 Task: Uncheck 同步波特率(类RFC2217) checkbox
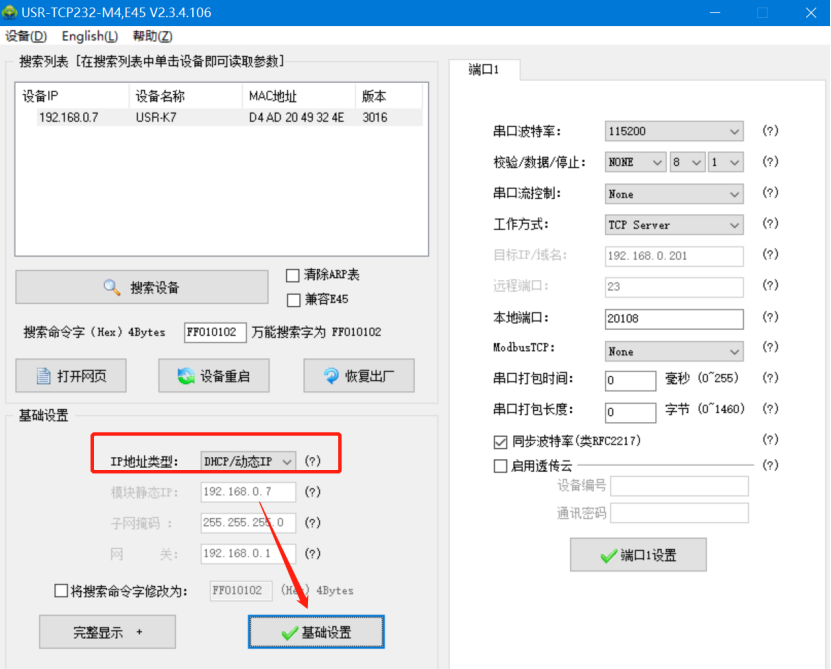point(501,441)
